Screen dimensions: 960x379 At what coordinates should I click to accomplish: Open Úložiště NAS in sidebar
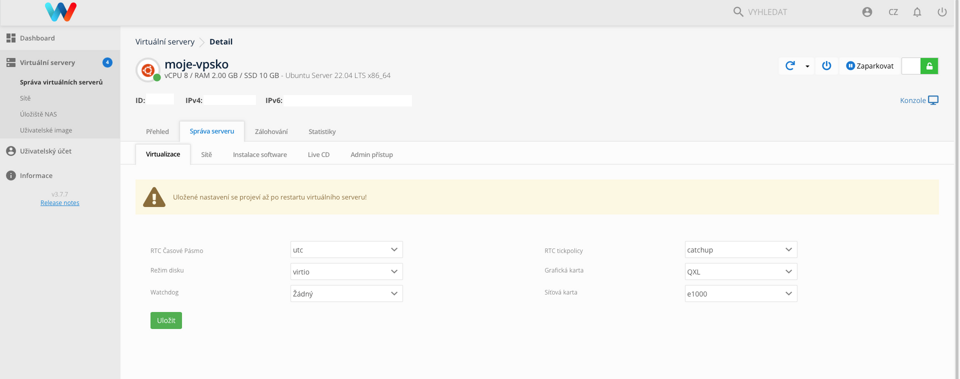pyautogui.click(x=38, y=114)
